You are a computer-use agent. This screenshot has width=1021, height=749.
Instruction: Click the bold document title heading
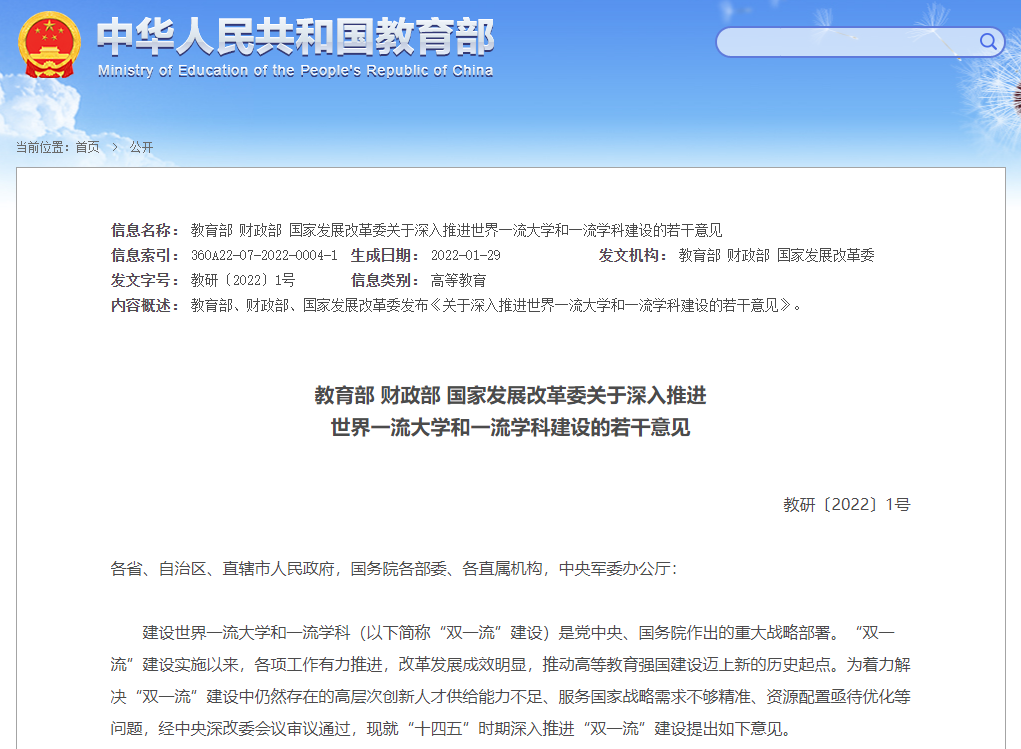[x=510, y=411]
